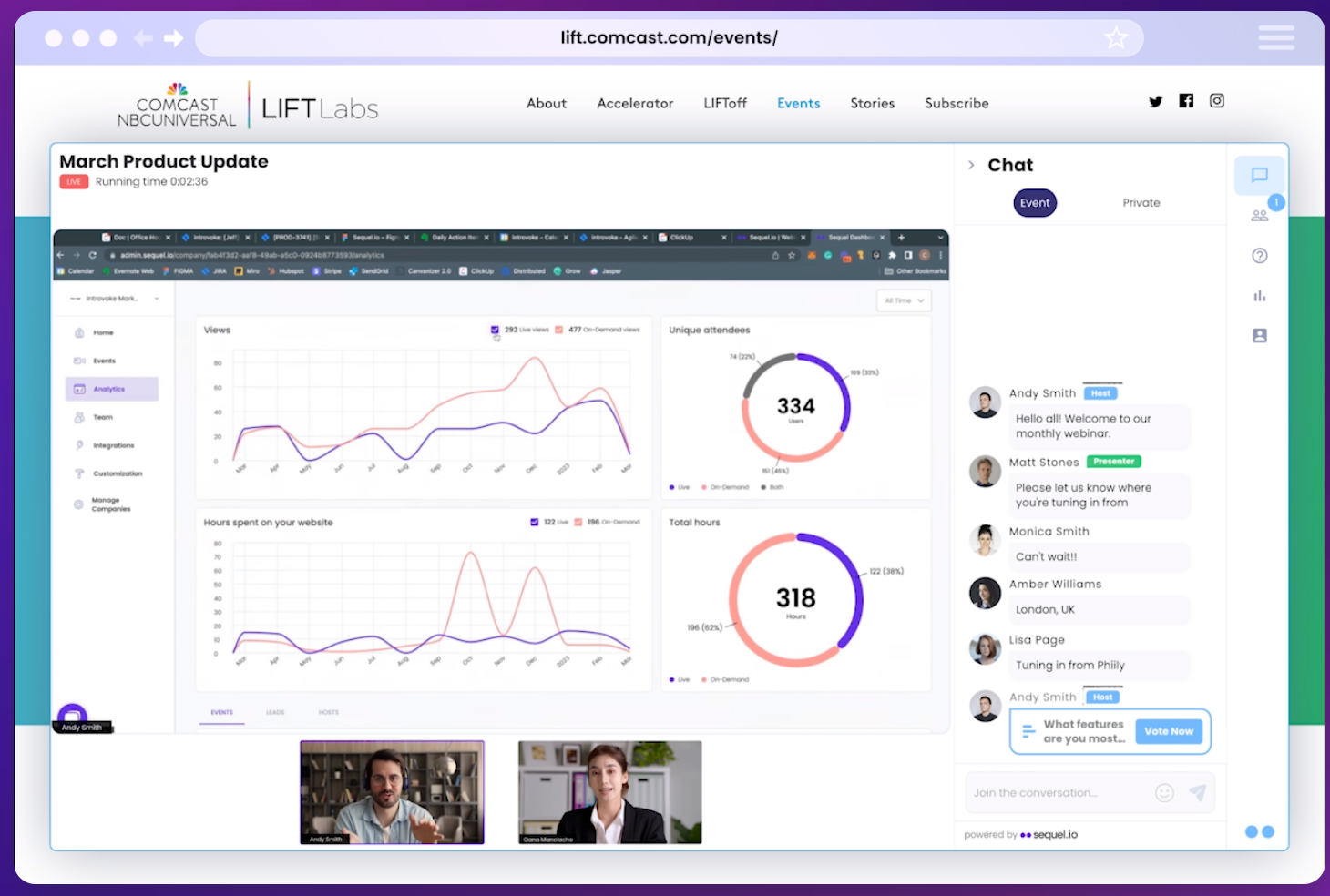This screenshot has width=1330, height=896.
Task: Click the Vote Now button
Action: [x=1168, y=731]
